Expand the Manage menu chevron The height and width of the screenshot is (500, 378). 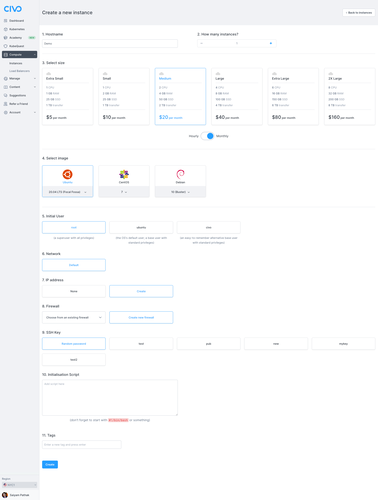35,79
